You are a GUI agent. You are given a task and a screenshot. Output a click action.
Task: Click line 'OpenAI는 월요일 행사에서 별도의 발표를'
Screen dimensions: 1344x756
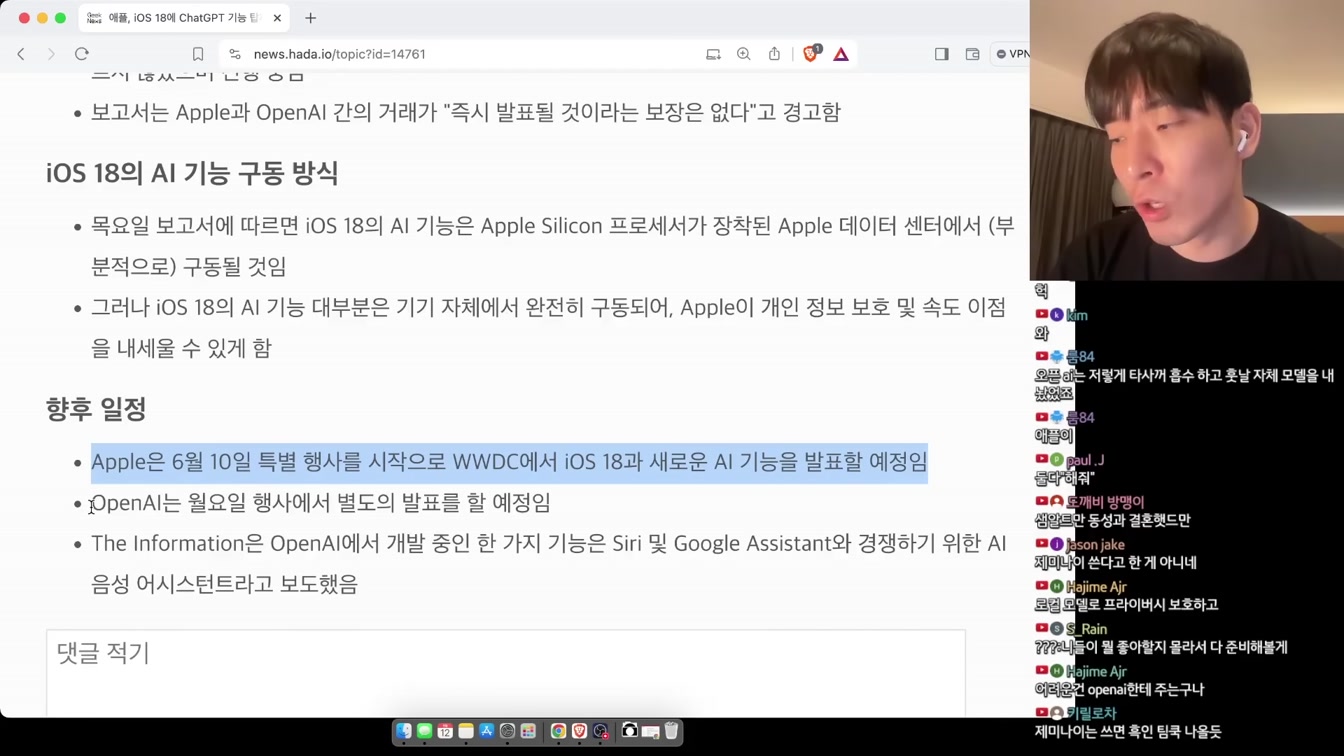coord(321,503)
